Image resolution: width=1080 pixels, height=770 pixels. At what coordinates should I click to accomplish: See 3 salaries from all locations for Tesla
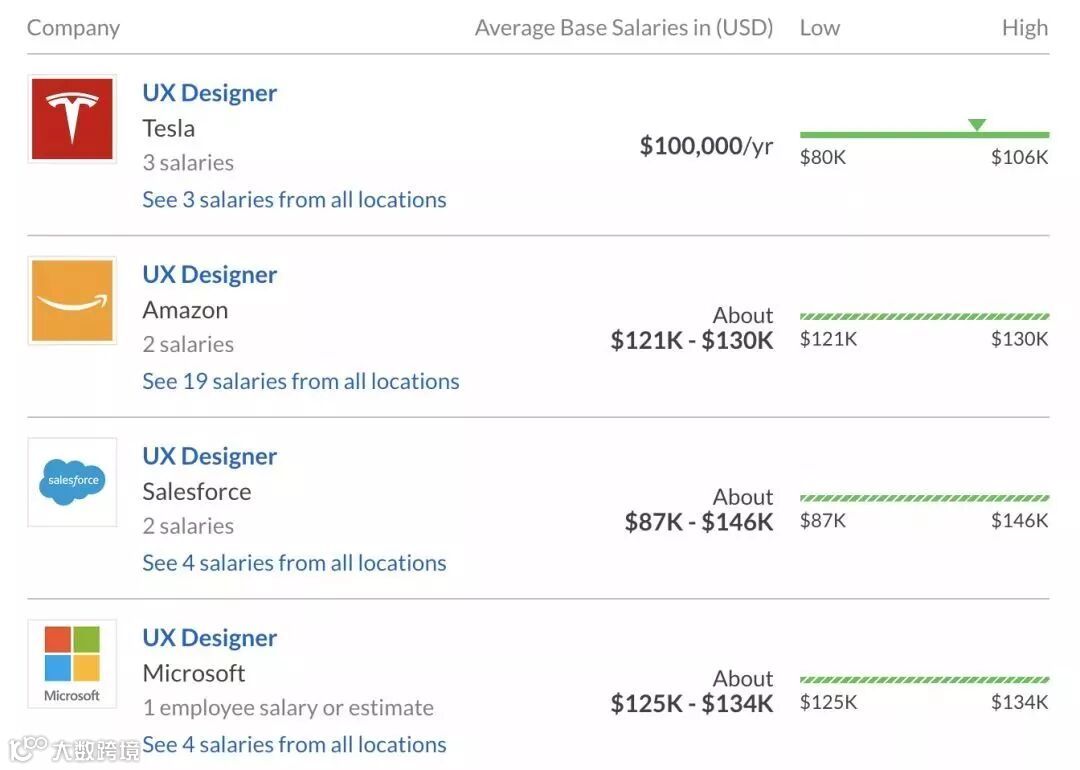(x=294, y=199)
